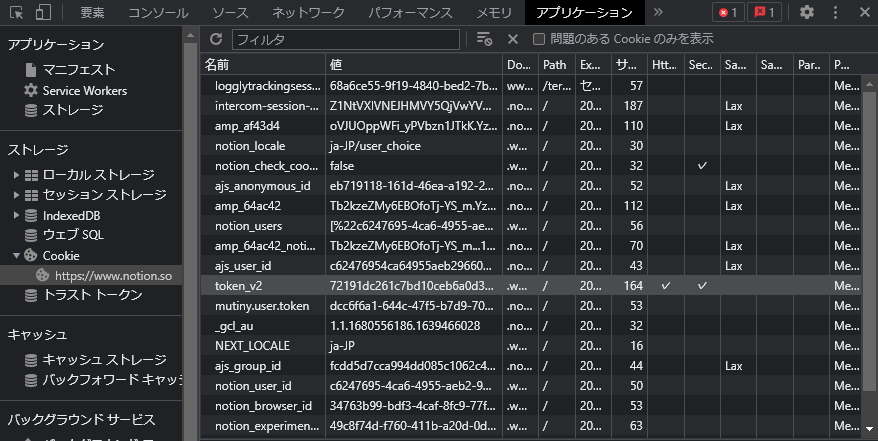Open Service Workers in the sidebar
Image resolution: width=878 pixels, height=441 pixels.
tap(85, 90)
